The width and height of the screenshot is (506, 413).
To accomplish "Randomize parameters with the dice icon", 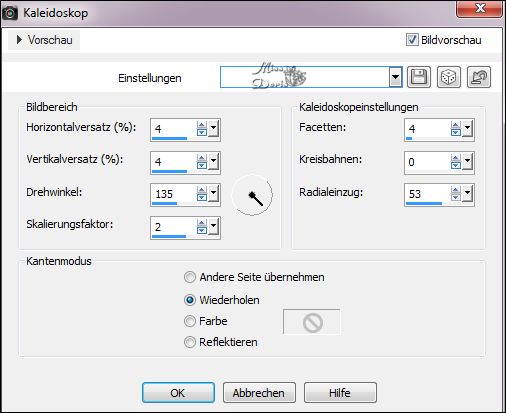I will point(449,77).
